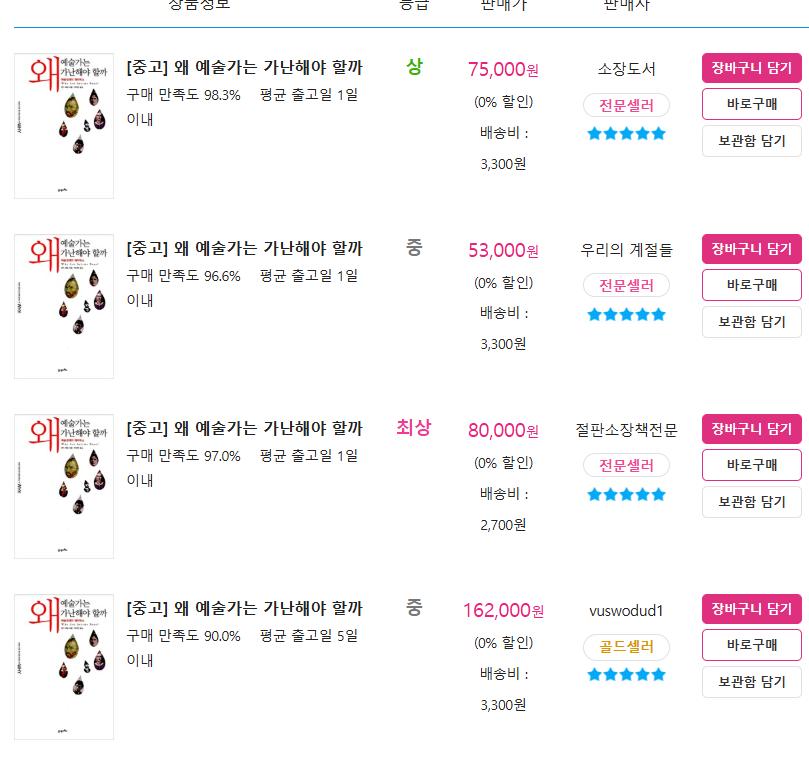Open first book cover thumbnail priced 75,000원
The image size is (809, 758).
tap(64, 126)
